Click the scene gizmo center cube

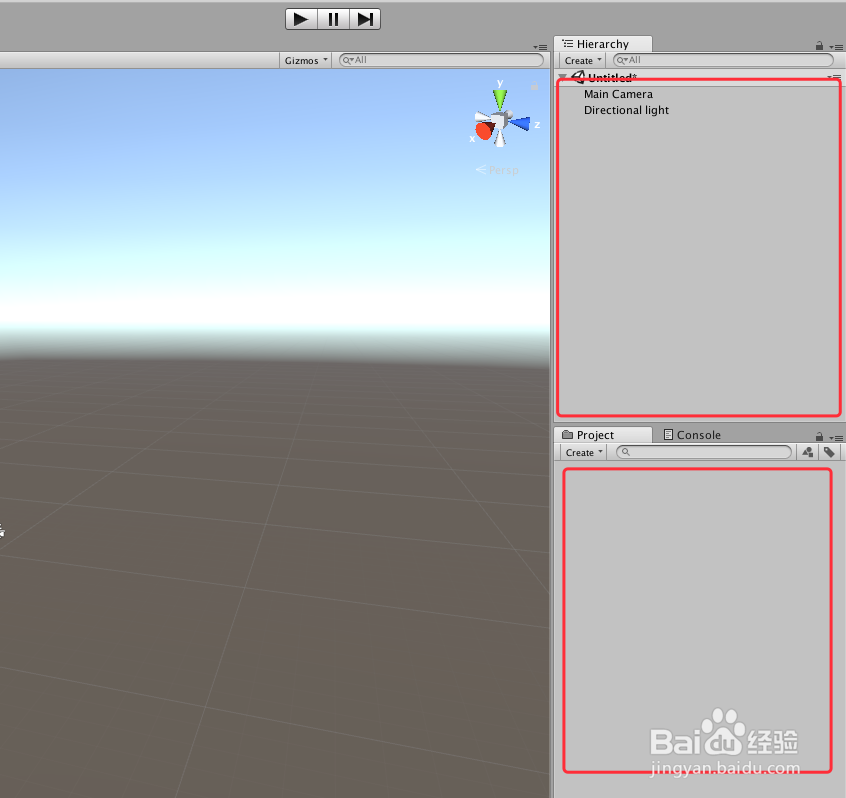point(497,120)
